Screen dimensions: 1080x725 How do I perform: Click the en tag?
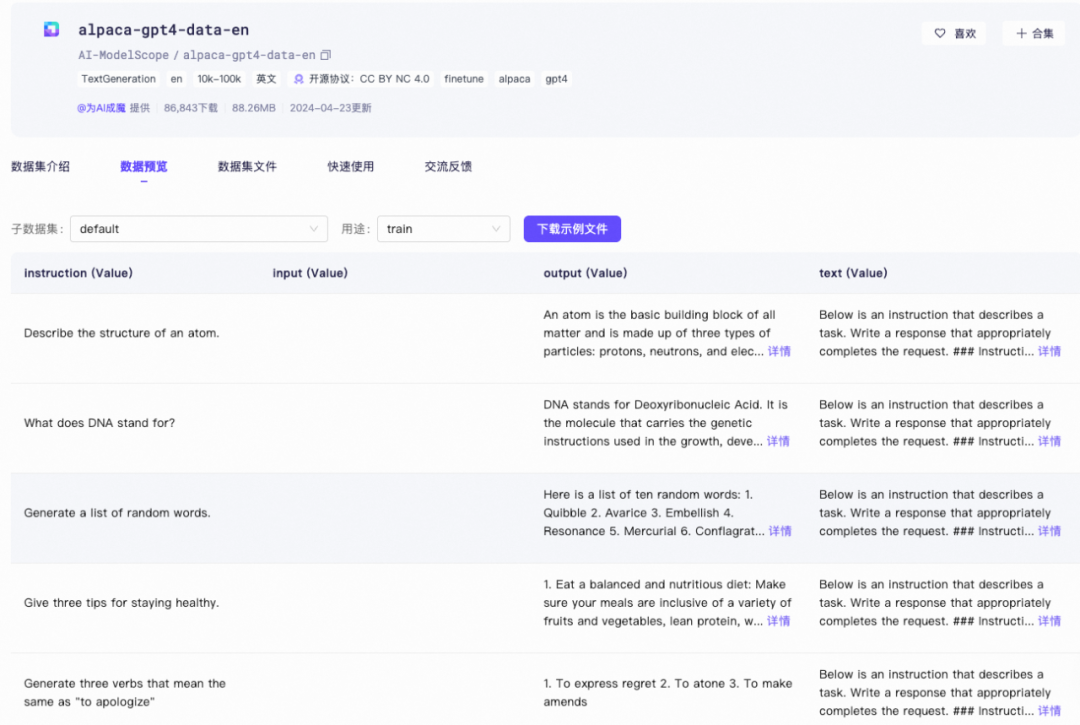pos(177,79)
